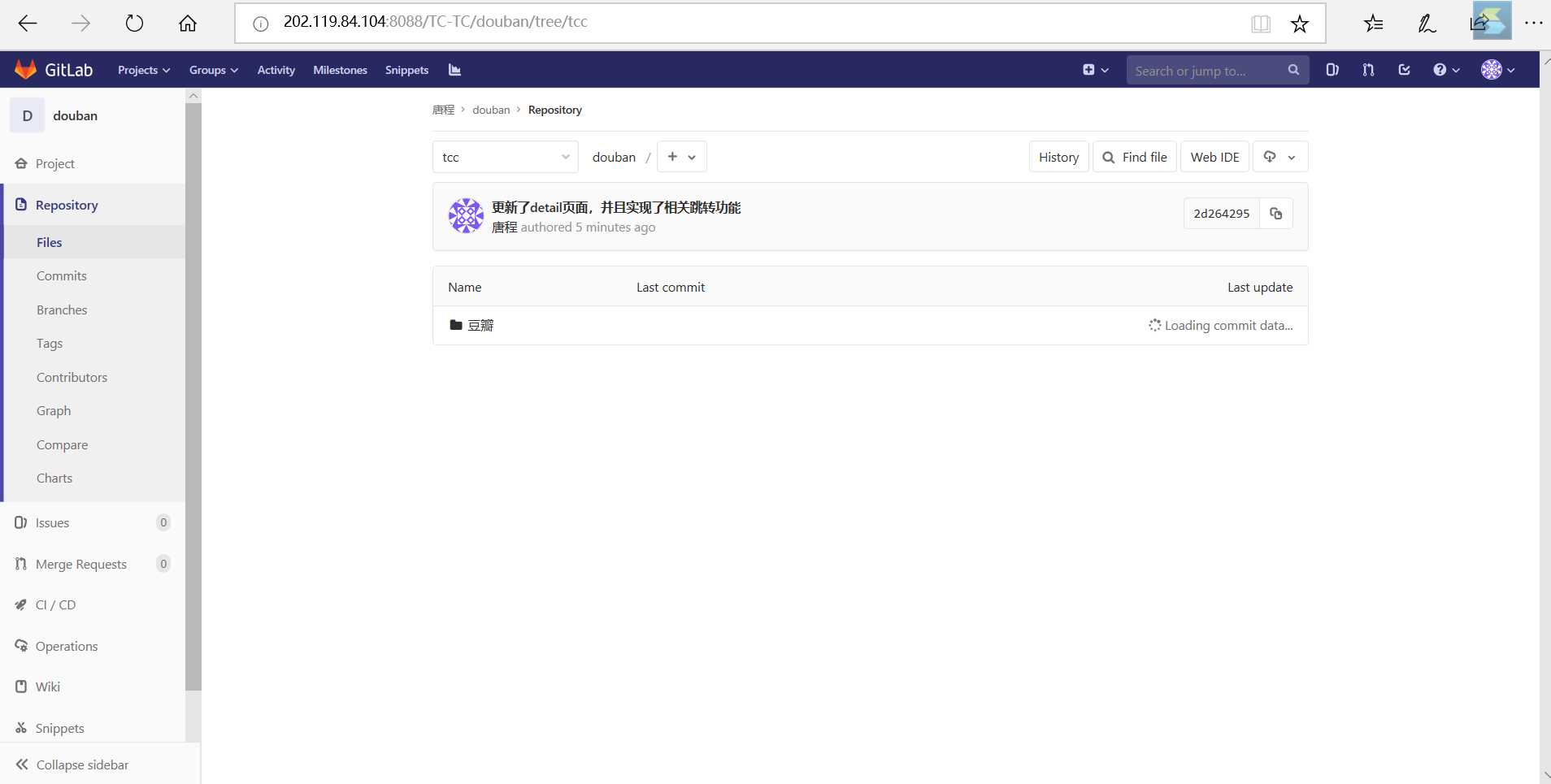The height and width of the screenshot is (784, 1551).
Task: Copy commit SHA with clipboard icon
Action: click(x=1276, y=214)
